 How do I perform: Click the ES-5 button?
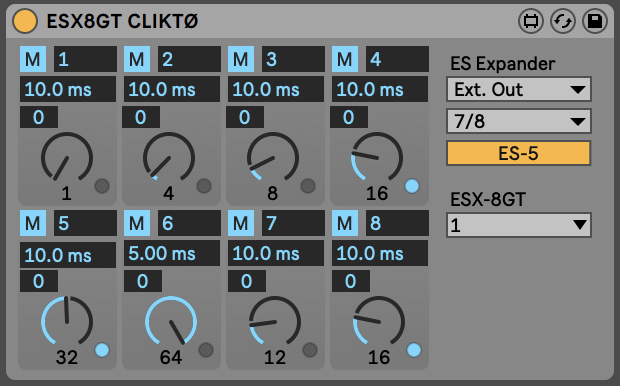pyautogui.click(x=519, y=153)
